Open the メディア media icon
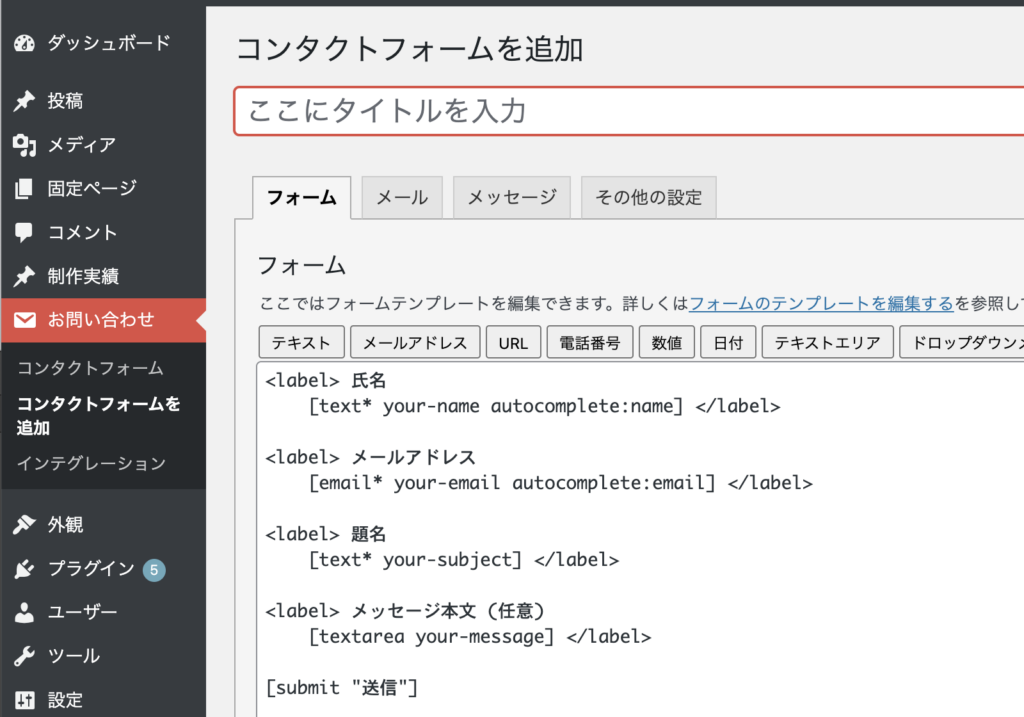This screenshot has width=1024, height=717. (x=24, y=145)
